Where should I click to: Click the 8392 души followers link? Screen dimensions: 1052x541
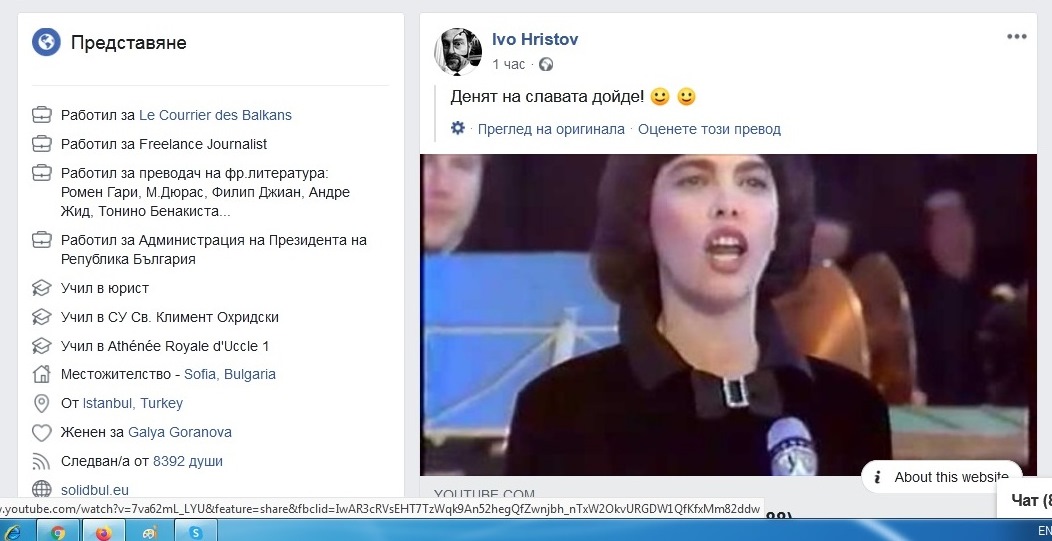(188, 461)
